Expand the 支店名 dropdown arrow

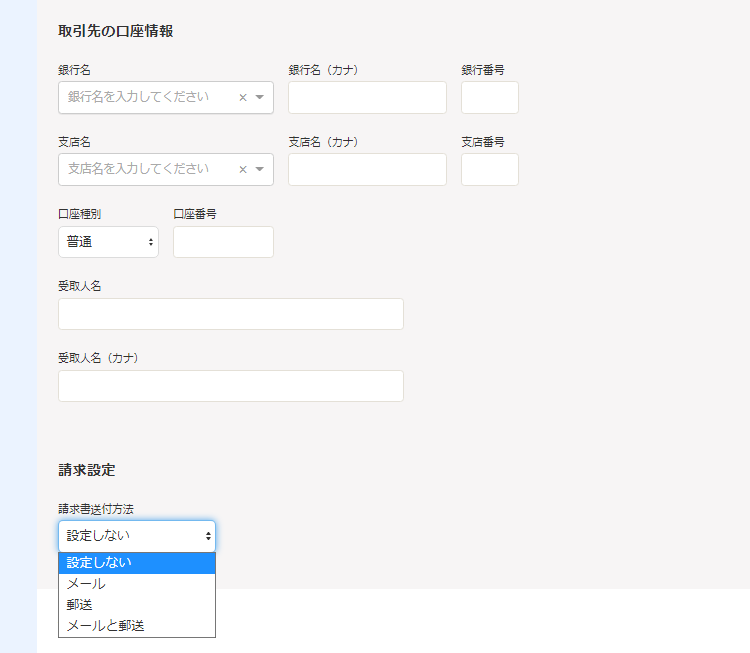(x=260, y=170)
